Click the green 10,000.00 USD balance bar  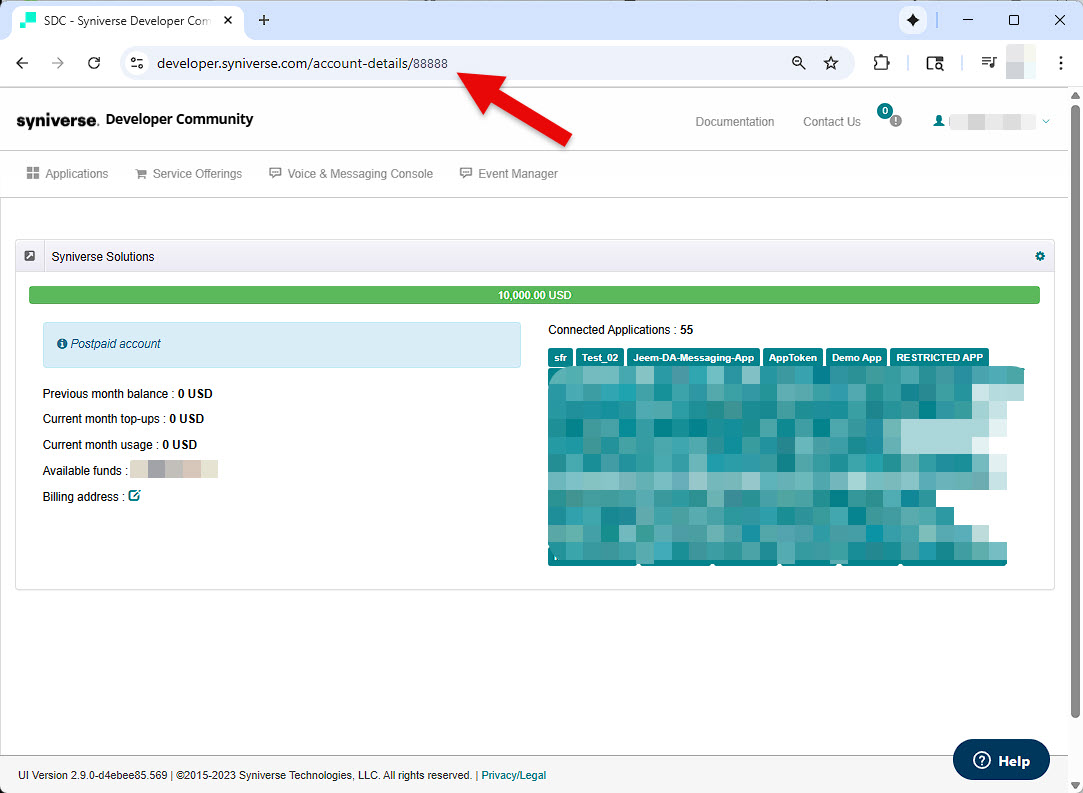(534, 295)
